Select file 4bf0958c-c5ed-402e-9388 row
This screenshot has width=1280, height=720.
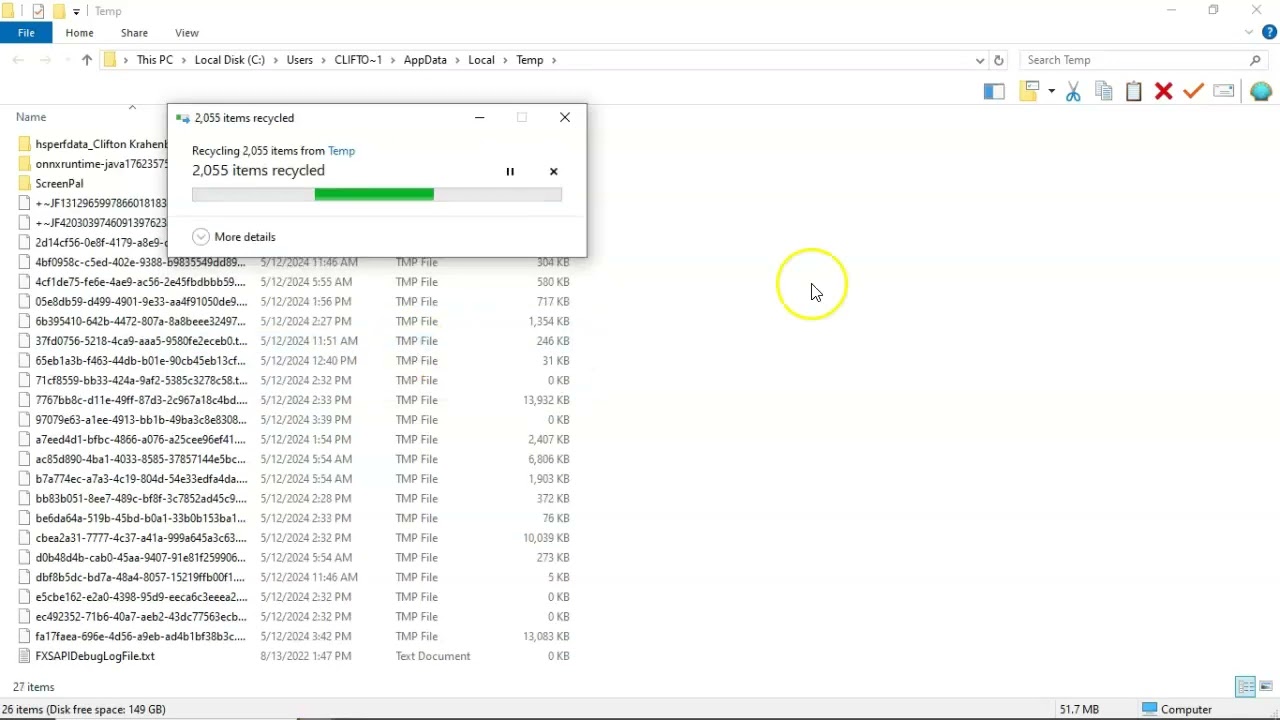coord(295,262)
